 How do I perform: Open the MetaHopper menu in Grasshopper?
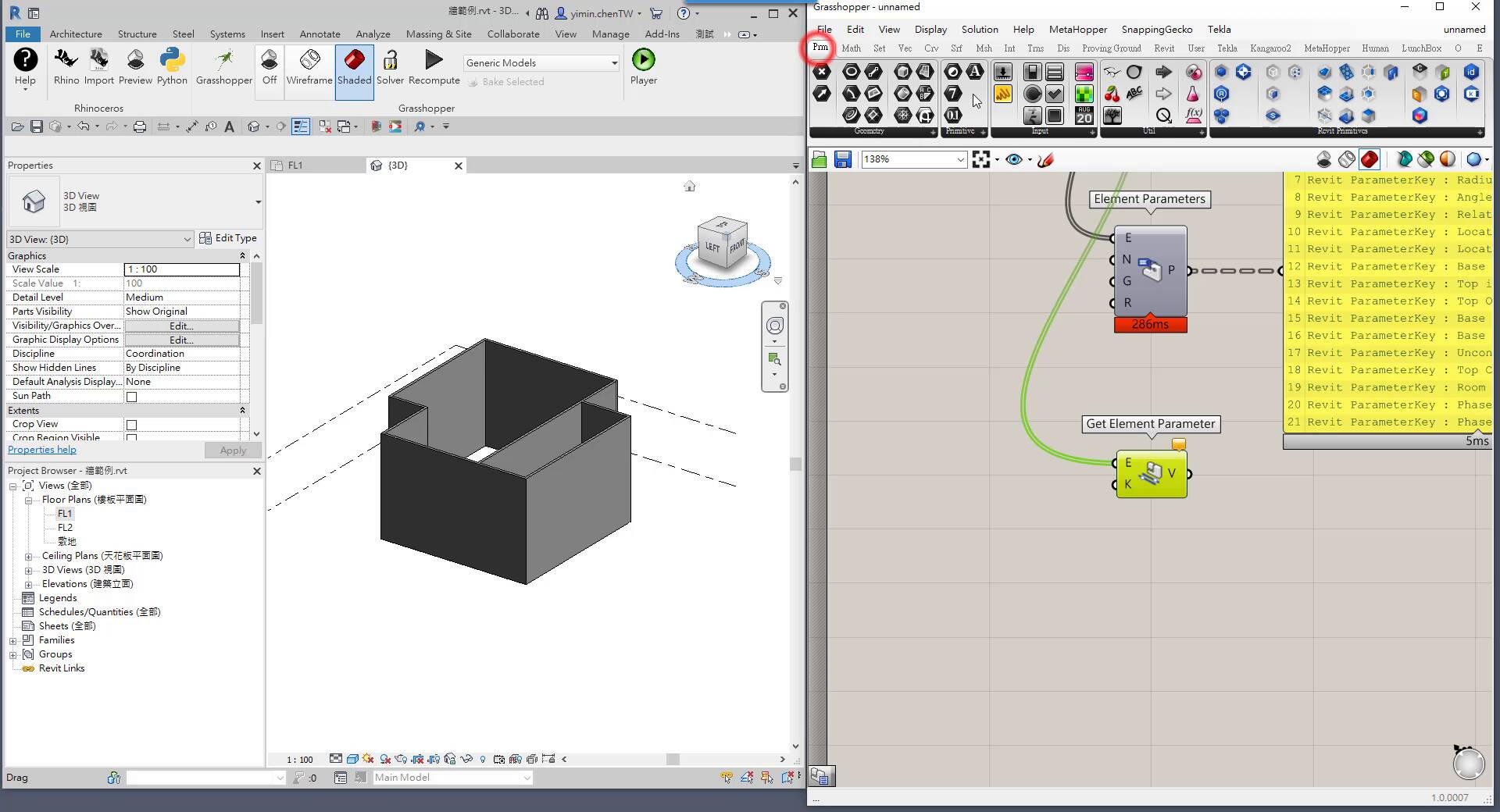(1077, 30)
